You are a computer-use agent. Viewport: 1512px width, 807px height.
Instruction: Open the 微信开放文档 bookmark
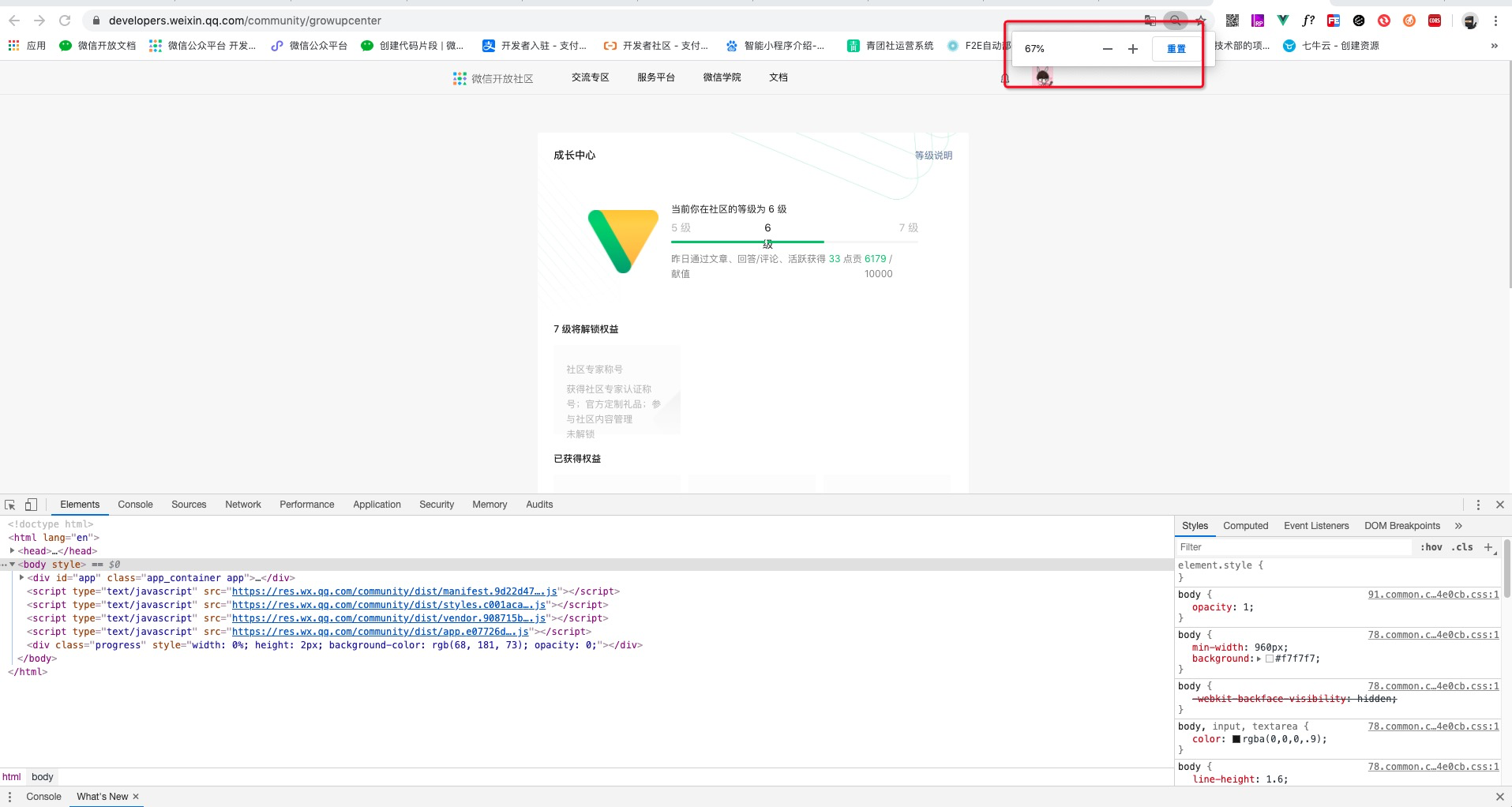click(x=98, y=46)
